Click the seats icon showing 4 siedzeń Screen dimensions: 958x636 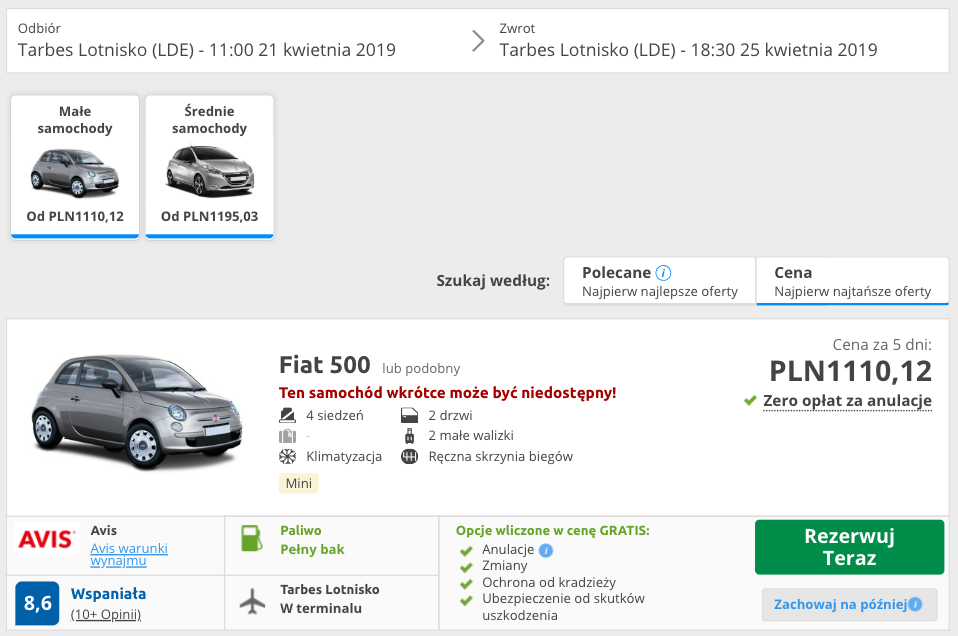pos(287,414)
